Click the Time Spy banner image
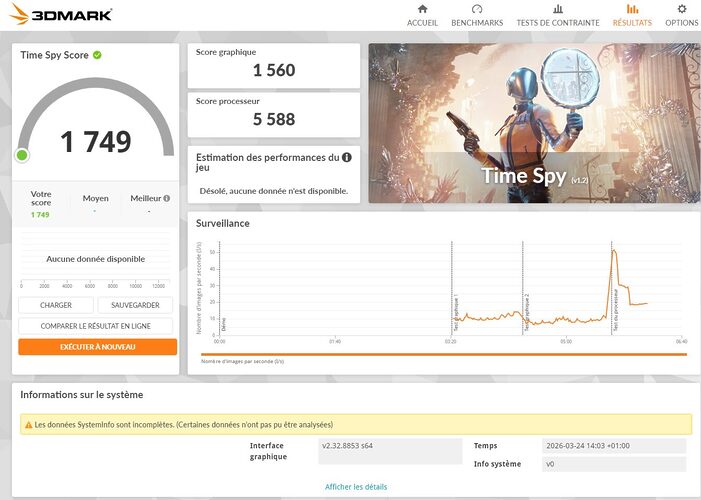This screenshot has height=500, width=701. [x=534, y=123]
